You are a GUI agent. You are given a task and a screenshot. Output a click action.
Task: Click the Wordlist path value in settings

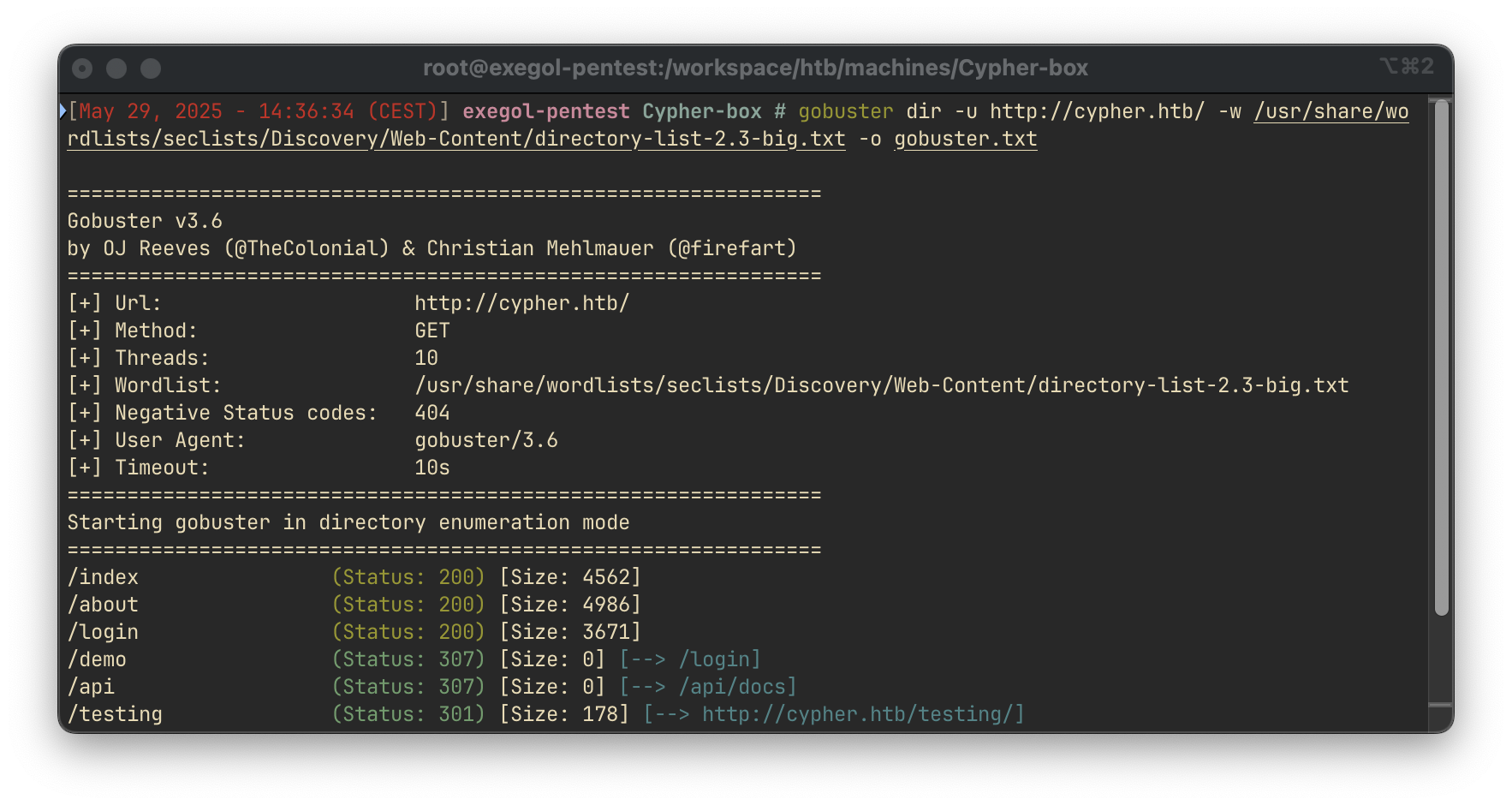click(882, 385)
